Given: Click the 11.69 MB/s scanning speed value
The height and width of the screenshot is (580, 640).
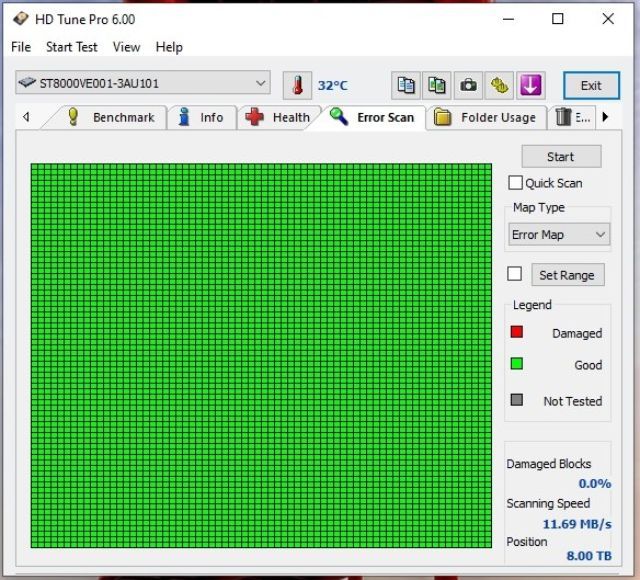Looking at the screenshot, I should click(x=577, y=524).
